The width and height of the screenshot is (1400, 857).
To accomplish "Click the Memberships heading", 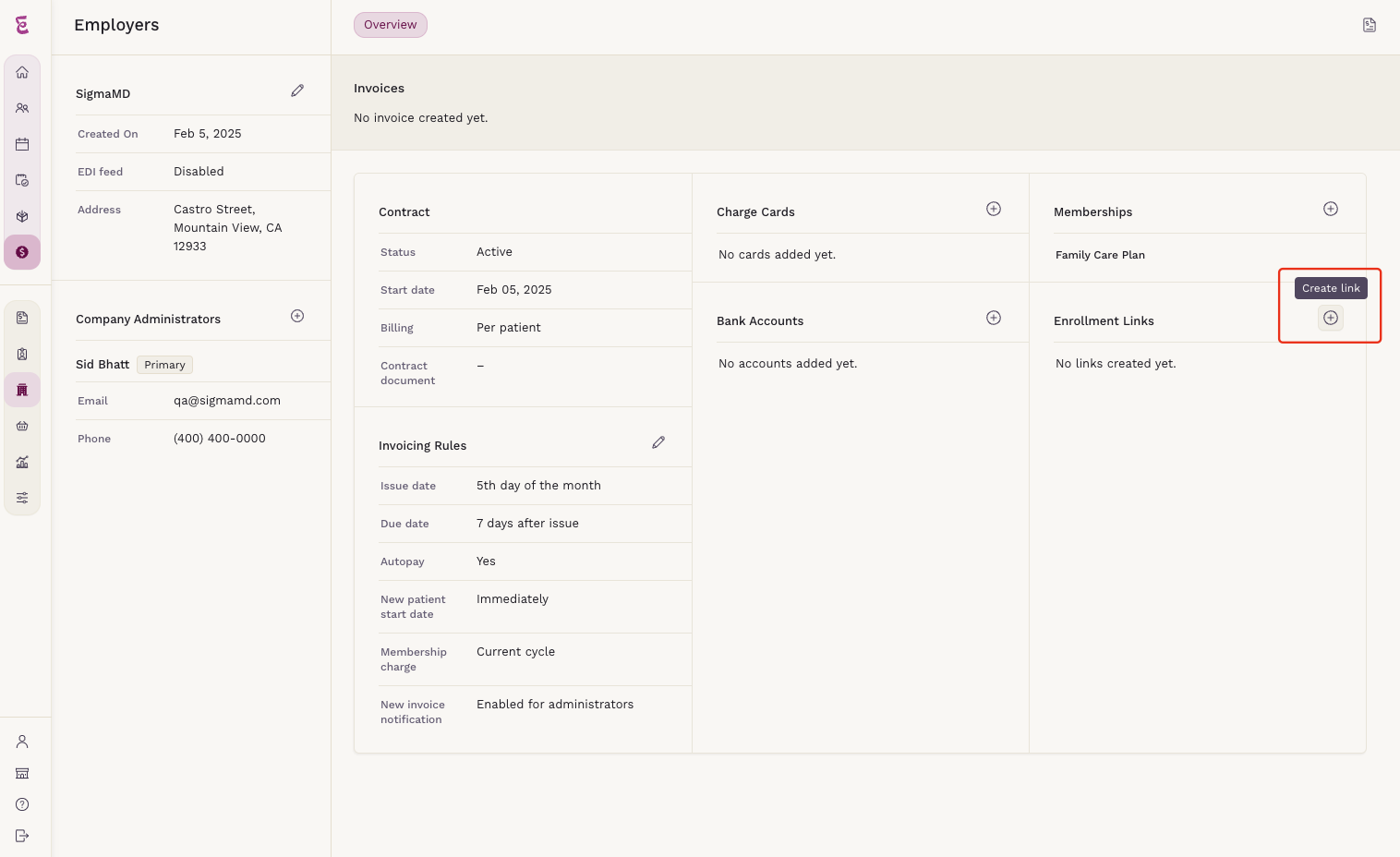I will (x=1092, y=212).
